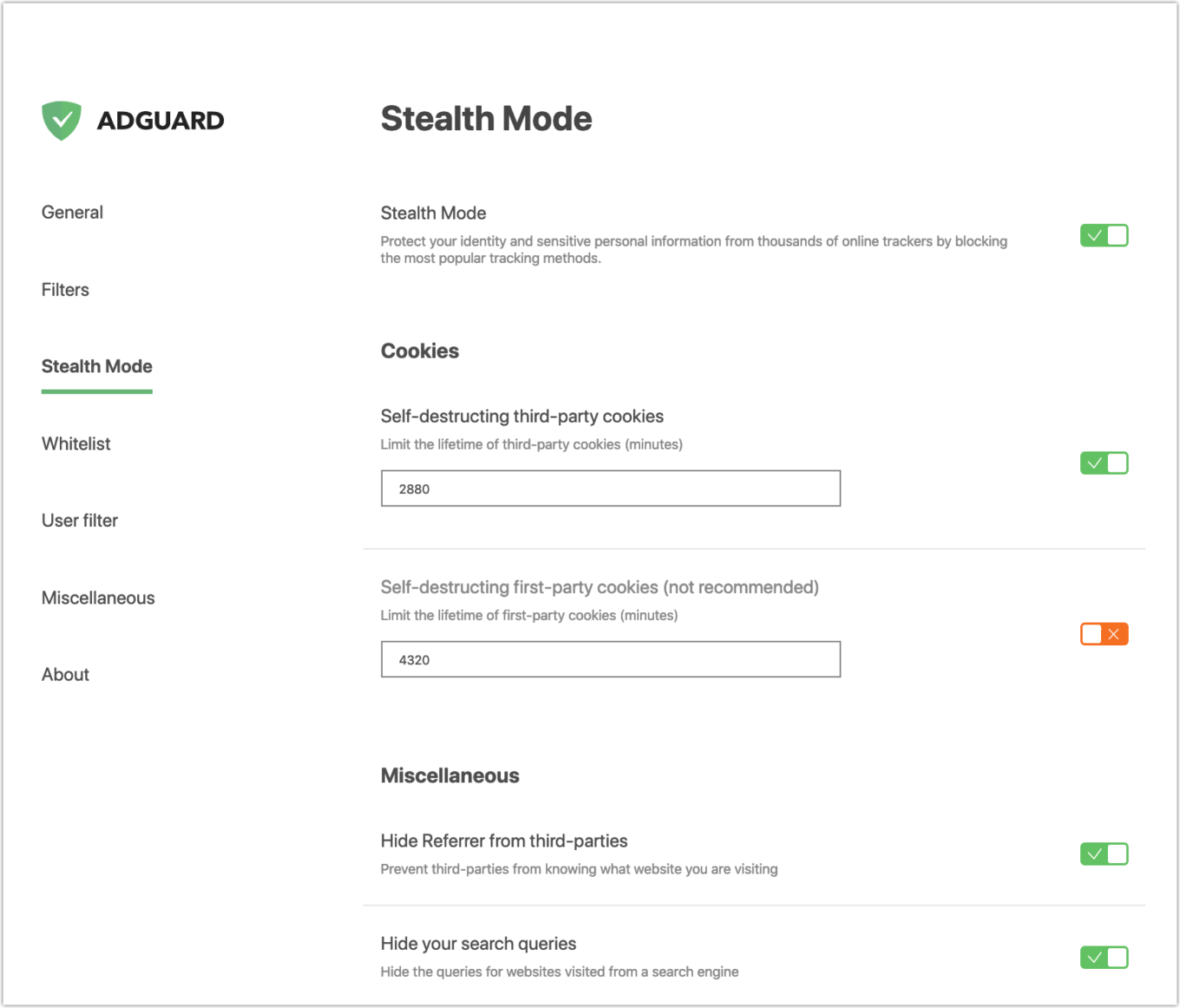The height and width of the screenshot is (1008, 1180).
Task: Click the AdGuard green shield logo
Action: pyautogui.click(x=62, y=121)
